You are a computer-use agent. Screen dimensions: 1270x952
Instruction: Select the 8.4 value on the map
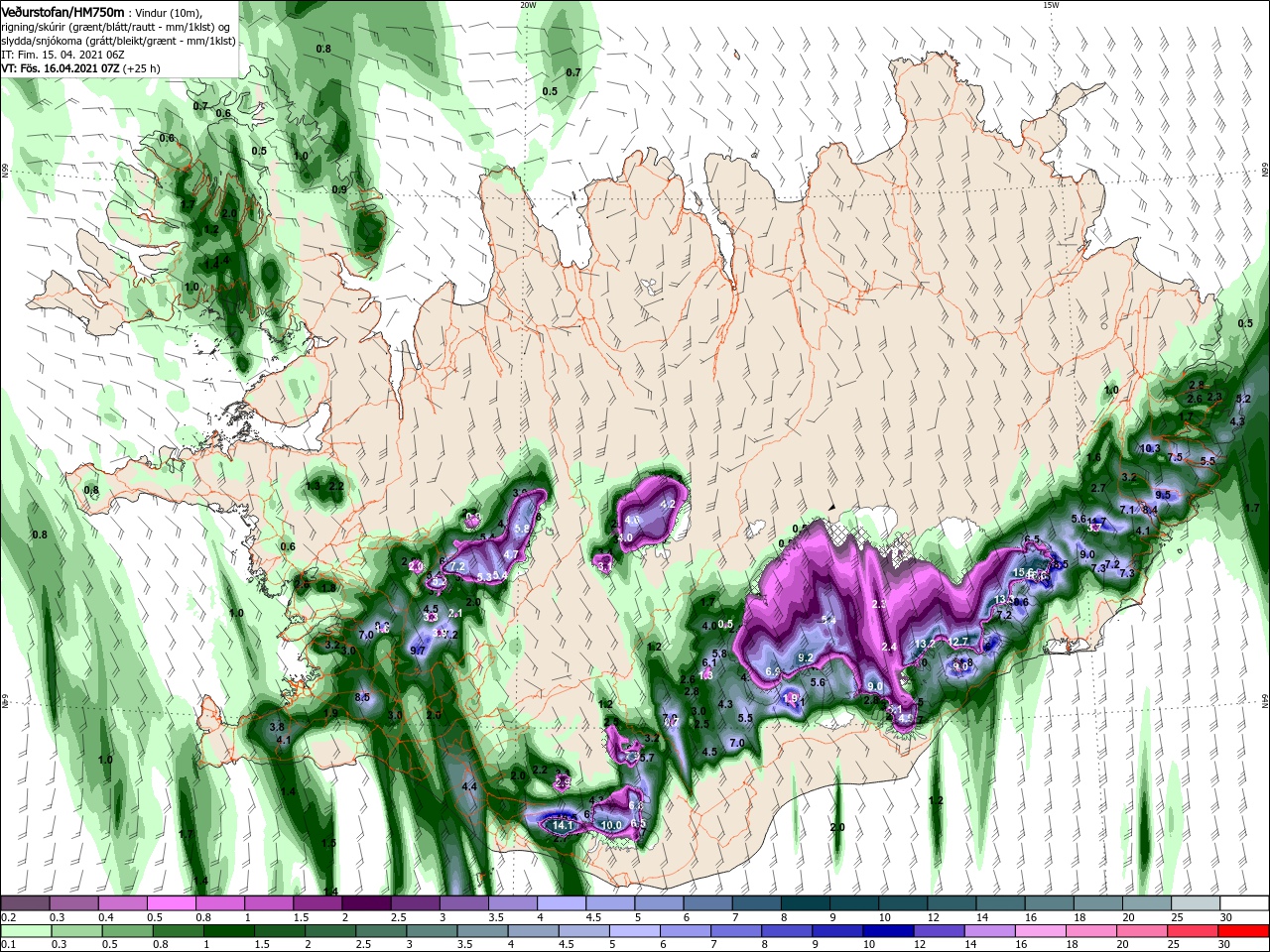(x=1150, y=510)
